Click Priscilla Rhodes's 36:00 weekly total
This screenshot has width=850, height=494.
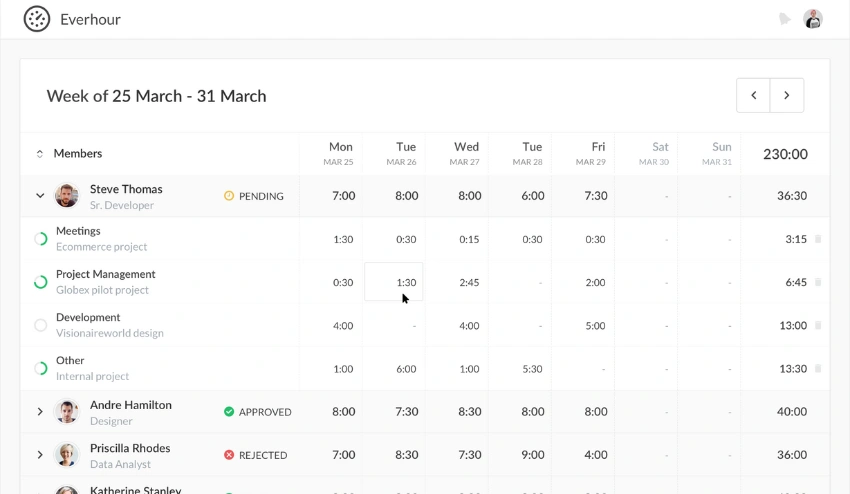pos(792,454)
